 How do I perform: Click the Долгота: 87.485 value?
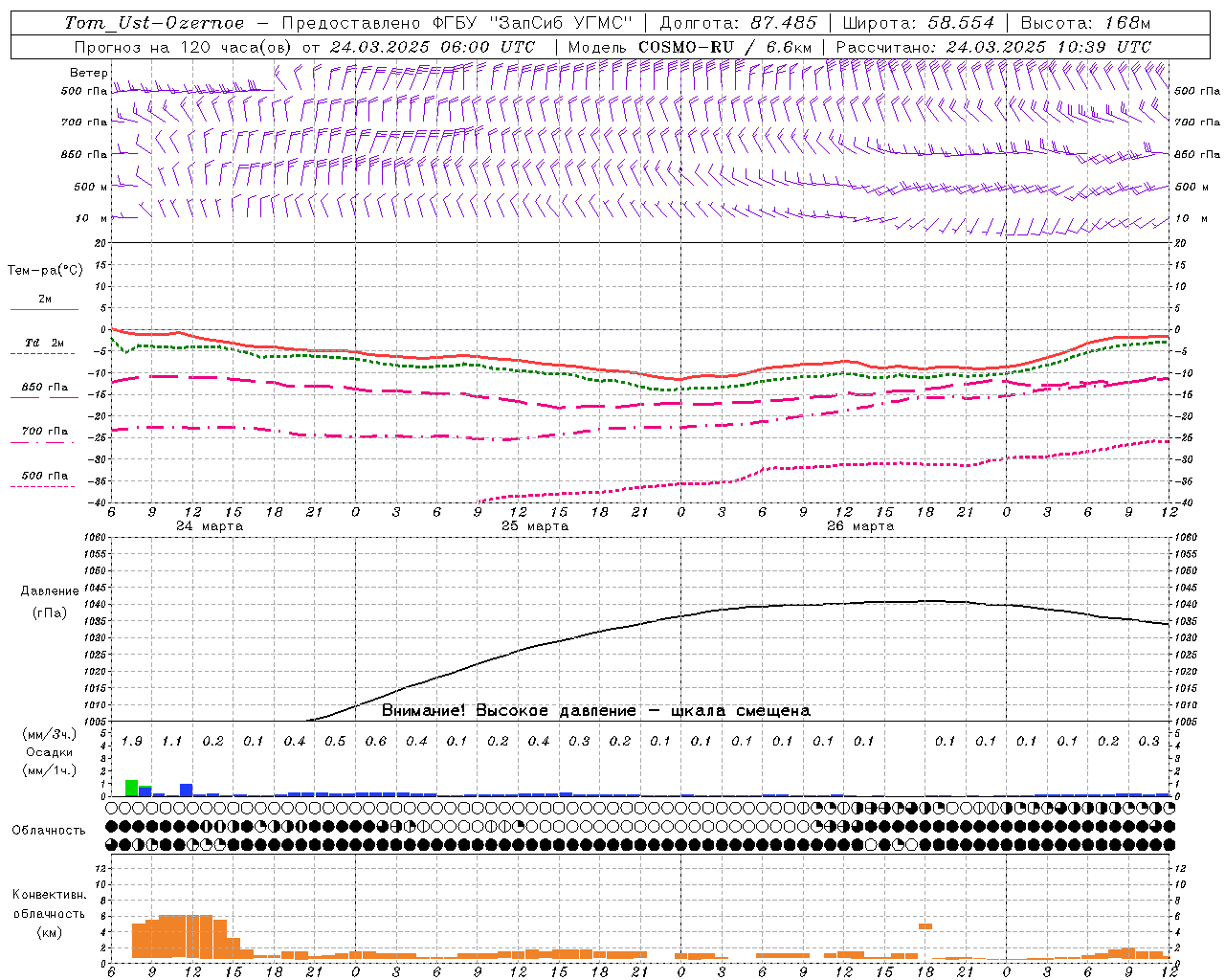point(739,23)
